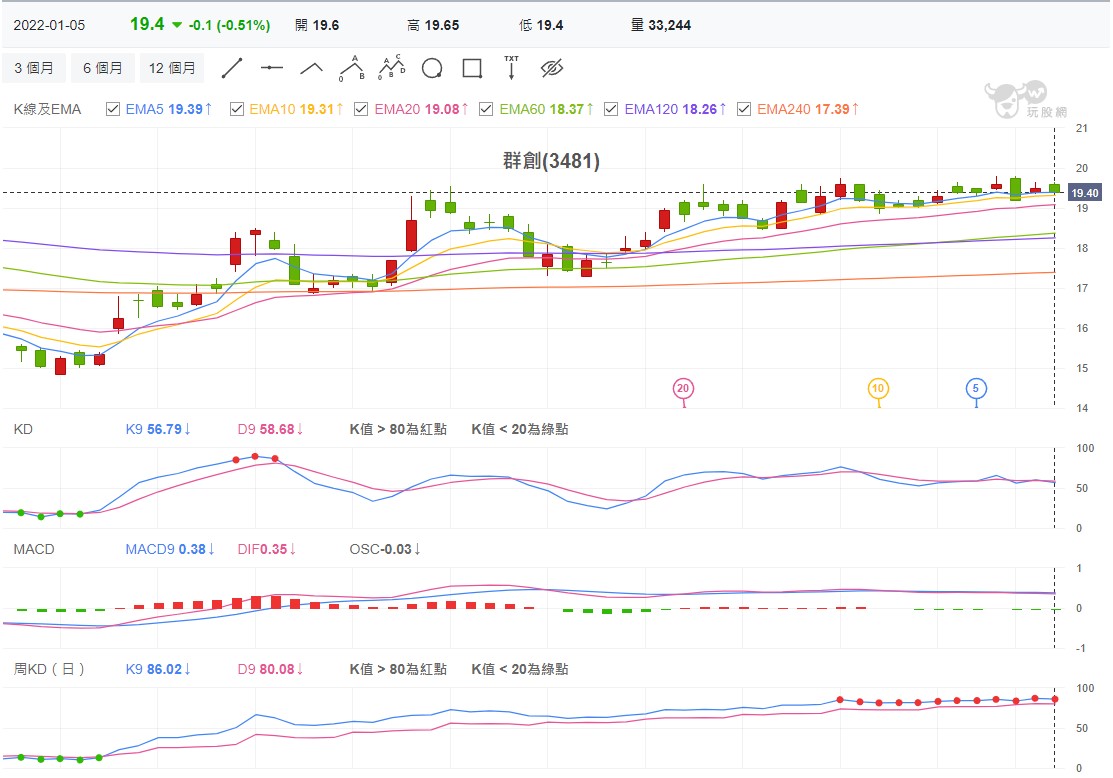Click the EMA60 18.37 value label

546,109
